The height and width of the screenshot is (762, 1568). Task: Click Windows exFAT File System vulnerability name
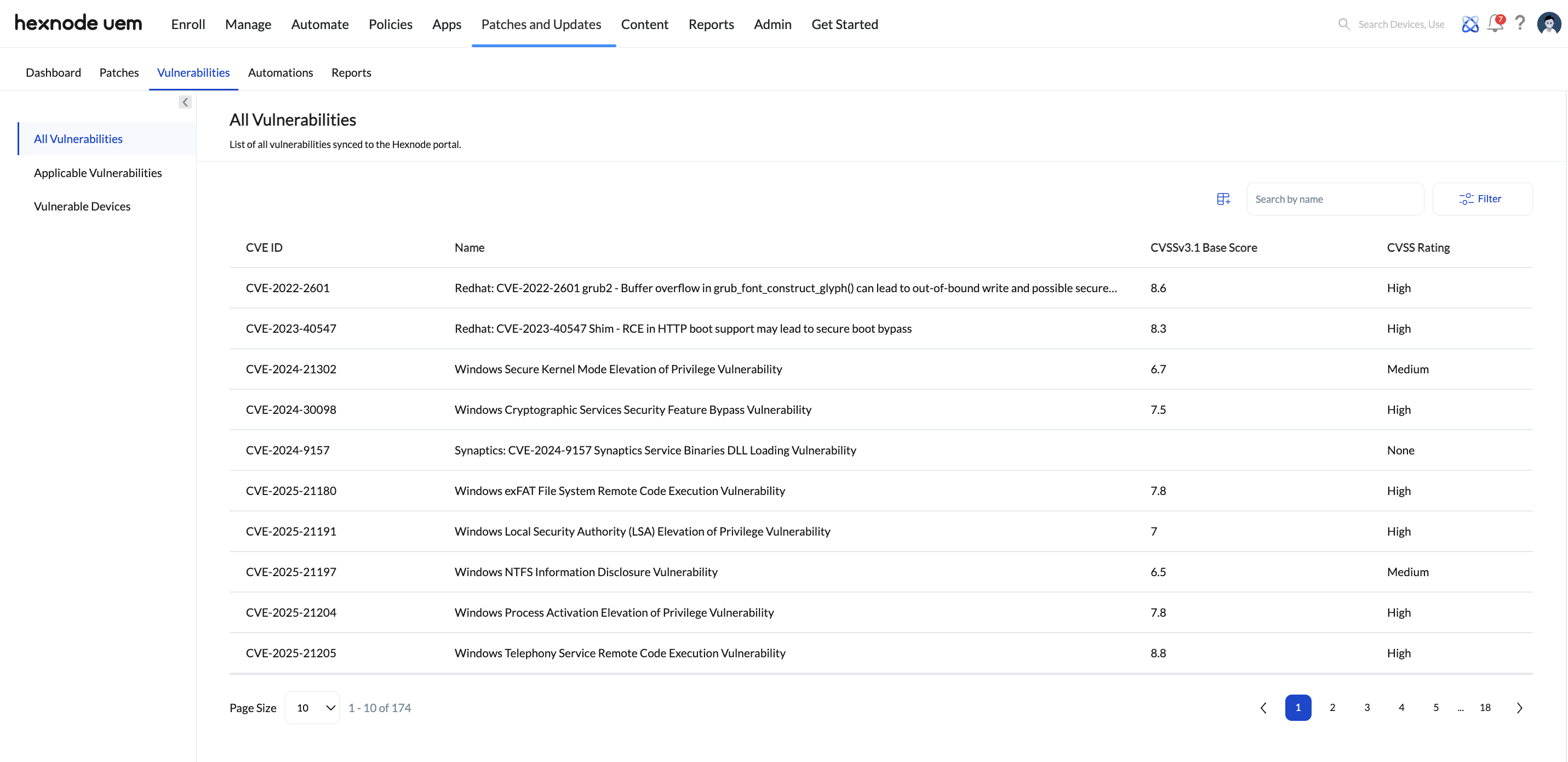point(620,491)
